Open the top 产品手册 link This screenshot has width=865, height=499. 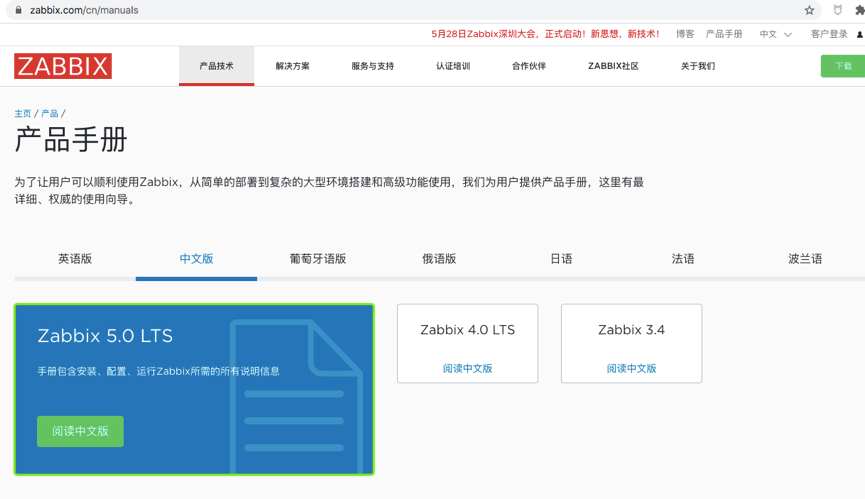pos(724,34)
